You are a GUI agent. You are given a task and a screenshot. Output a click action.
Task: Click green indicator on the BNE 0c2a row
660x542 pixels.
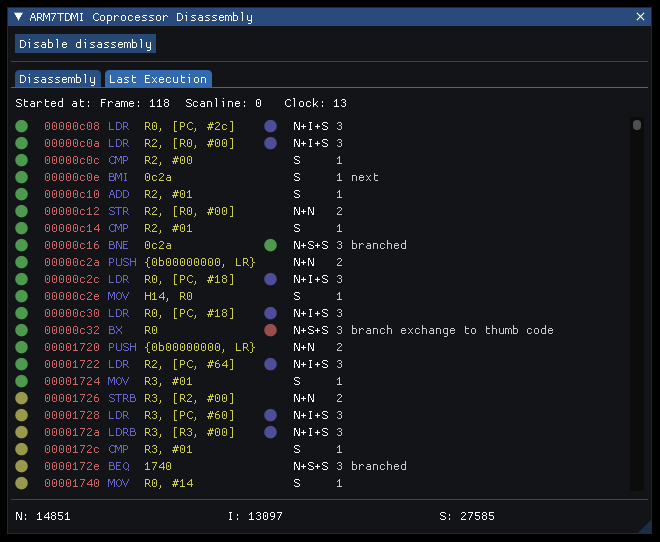[x=270, y=245]
